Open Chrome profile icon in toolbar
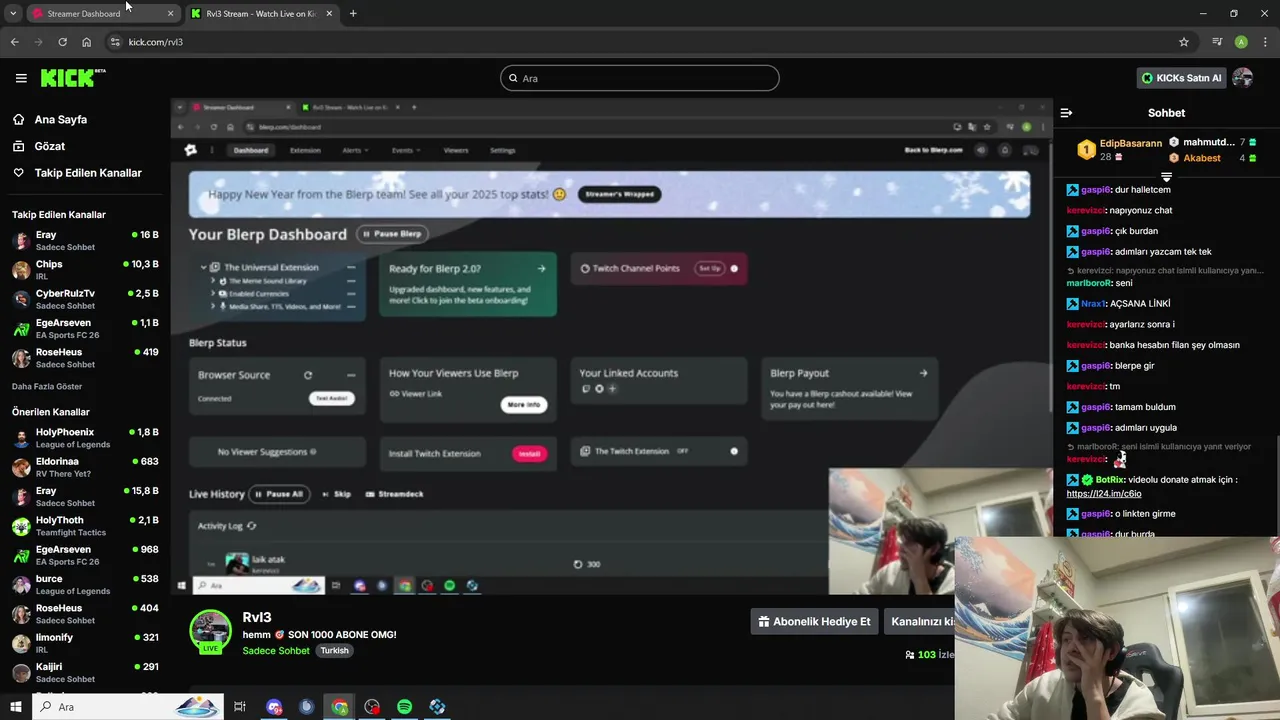Image resolution: width=1280 pixels, height=720 pixels. point(1241,42)
